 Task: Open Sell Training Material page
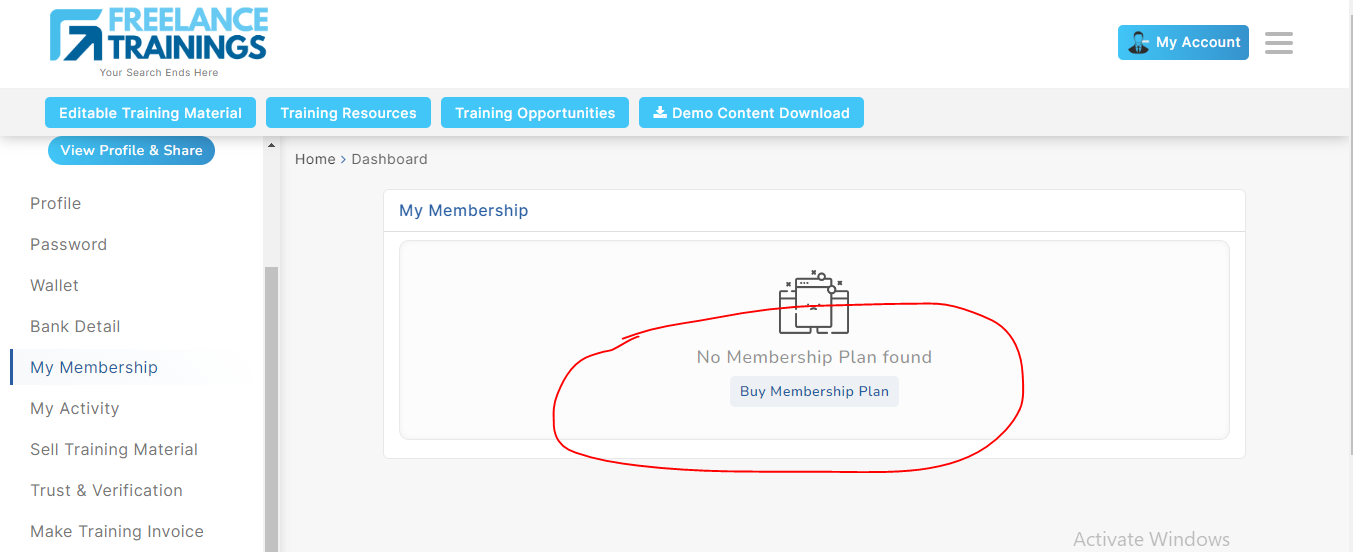click(114, 450)
